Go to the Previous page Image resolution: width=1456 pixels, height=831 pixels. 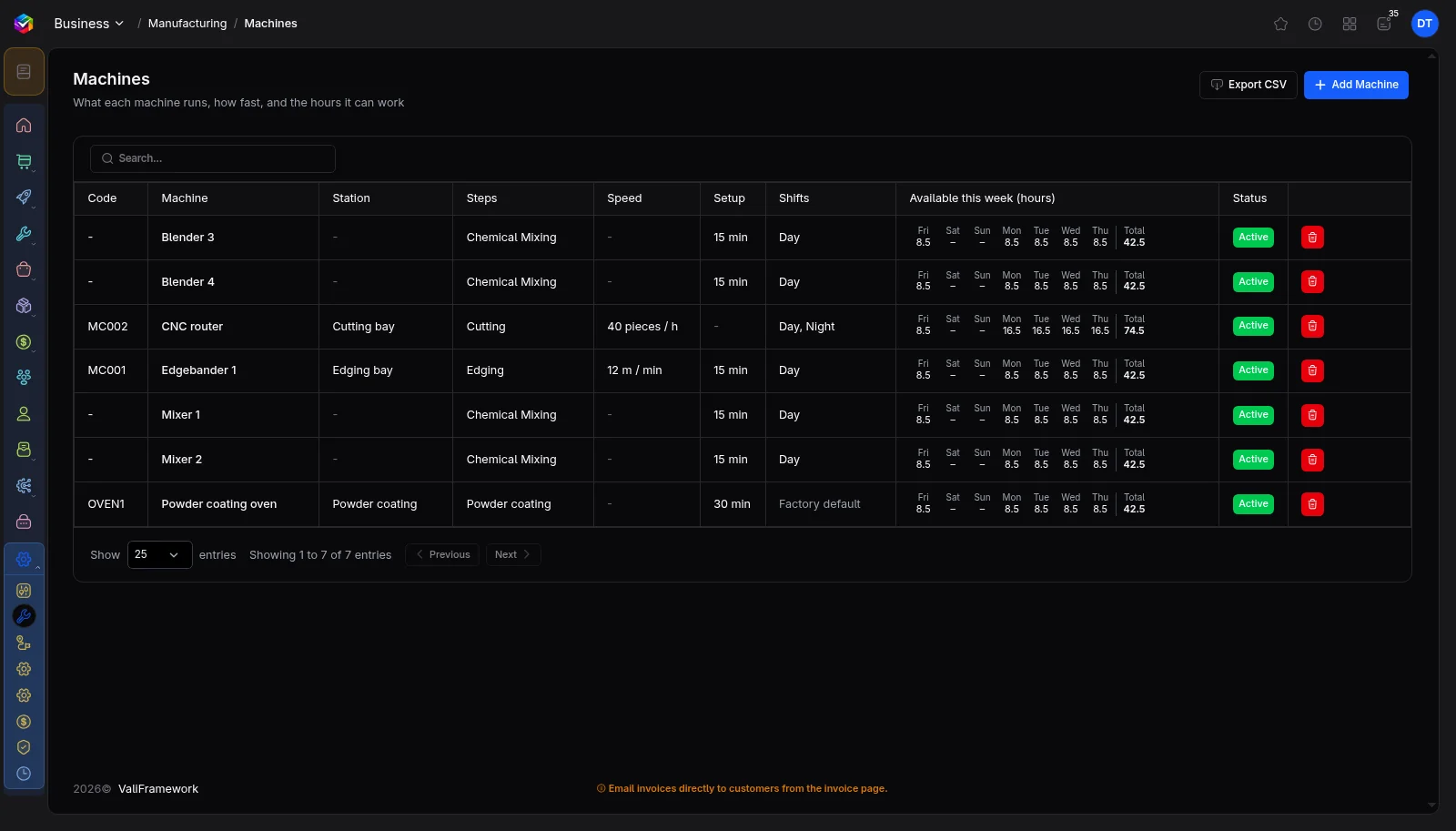[x=442, y=554]
